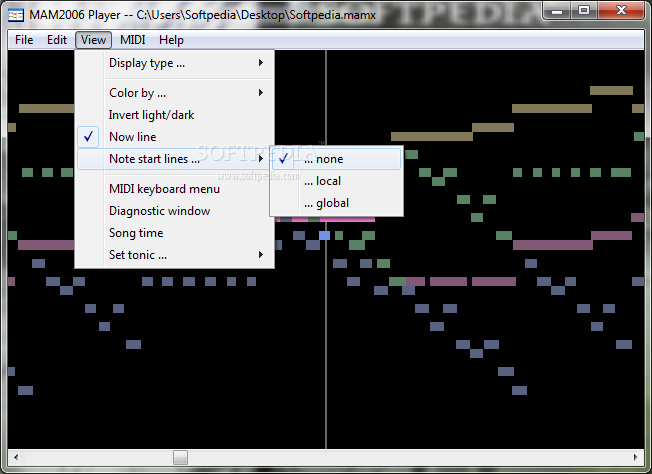Click the scrollbar left arrow
The height and width of the screenshot is (474, 652).
tap(16, 457)
